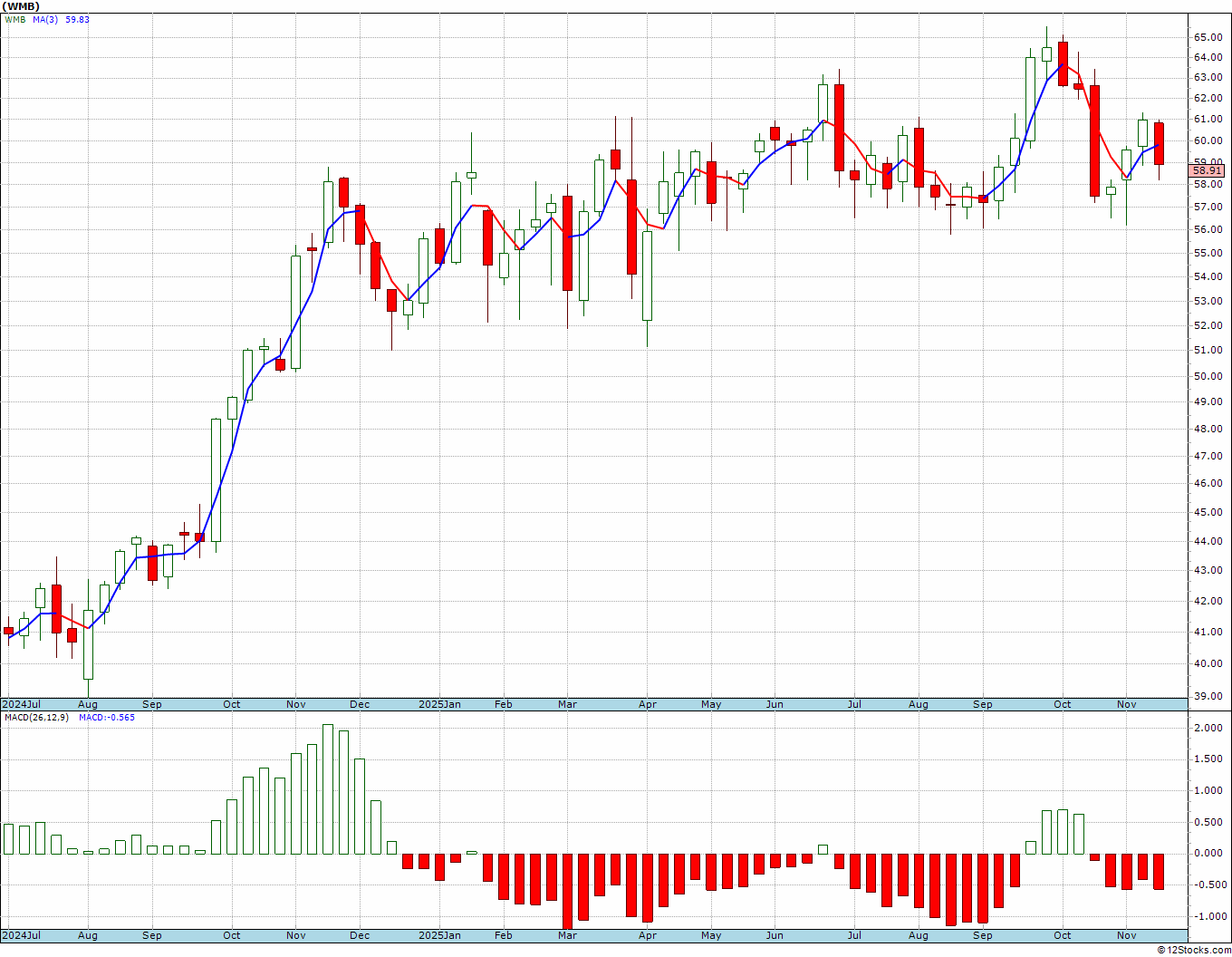Select the 54.00 price axis label
This screenshot has height=957, width=1232.
[x=1208, y=276]
